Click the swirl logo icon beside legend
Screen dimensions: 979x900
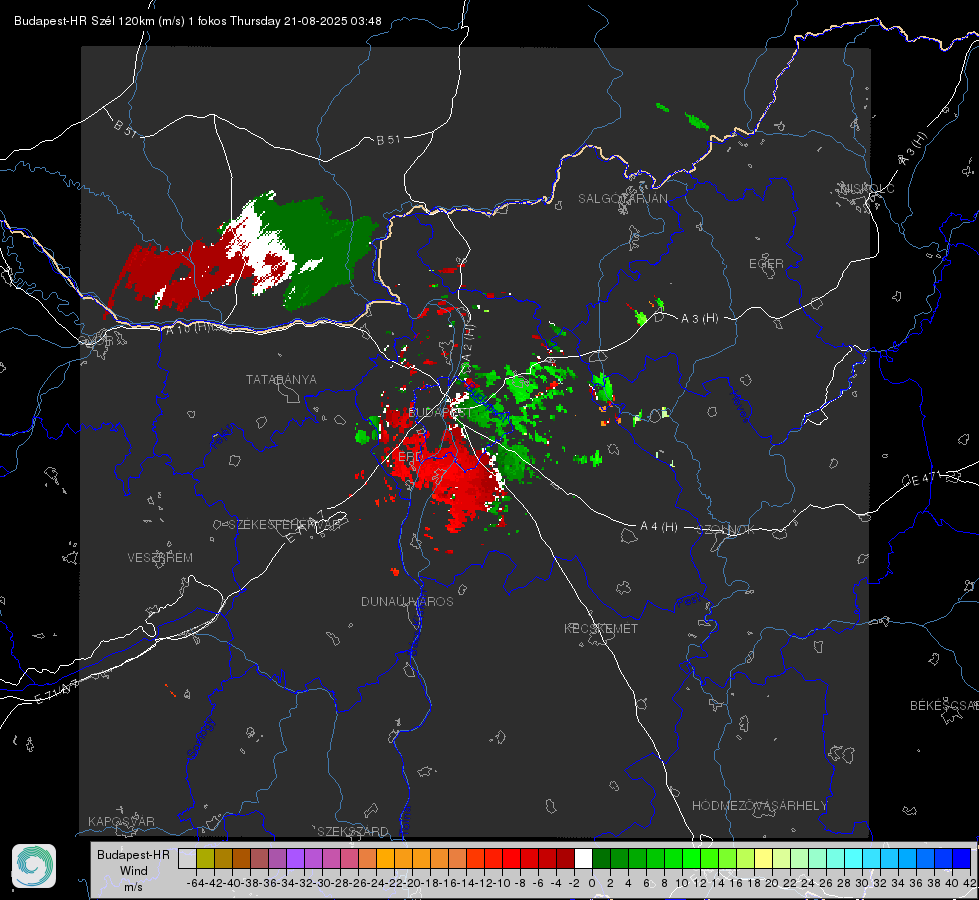point(34,866)
